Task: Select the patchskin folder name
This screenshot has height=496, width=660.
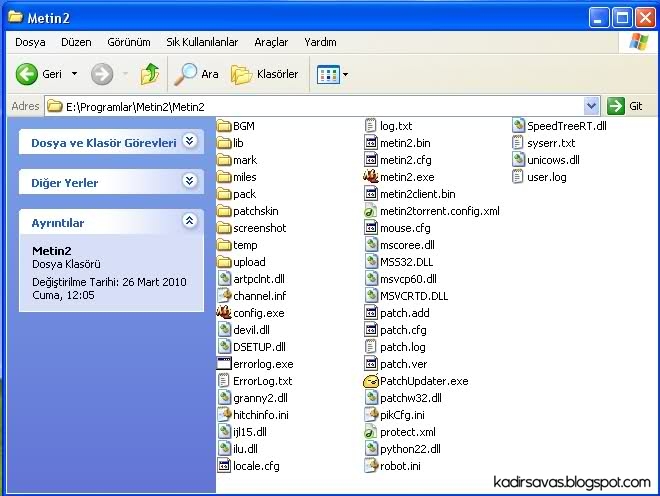Action: (256, 211)
